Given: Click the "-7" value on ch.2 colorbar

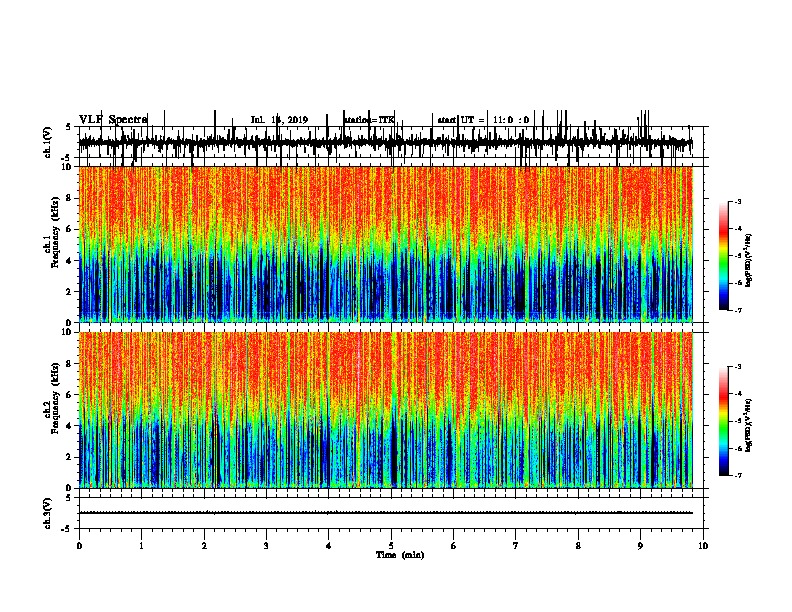Looking at the screenshot, I should tap(738, 476).
